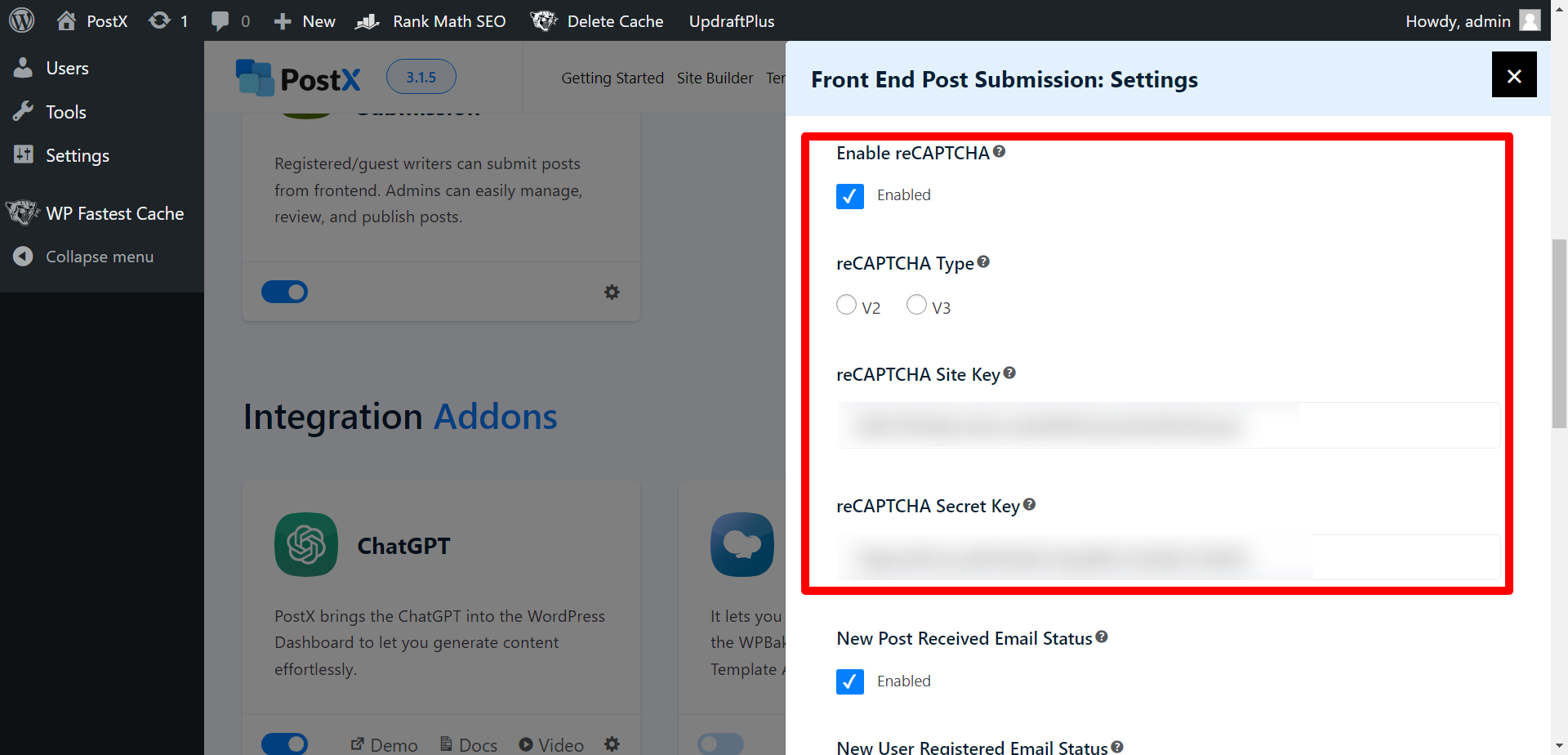Click the Delete Cache leopard icon
This screenshot has width=1568, height=755.
[543, 20]
